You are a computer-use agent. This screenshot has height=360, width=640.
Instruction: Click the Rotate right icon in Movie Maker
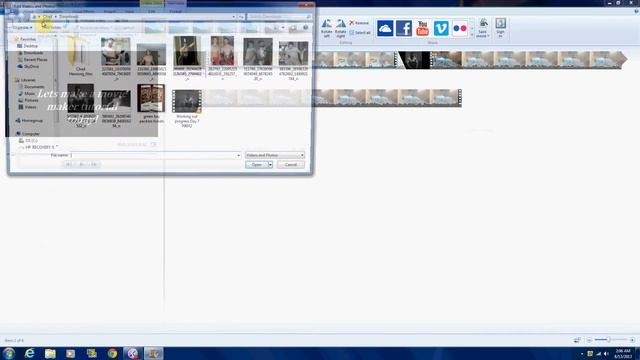click(x=340, y=28)
